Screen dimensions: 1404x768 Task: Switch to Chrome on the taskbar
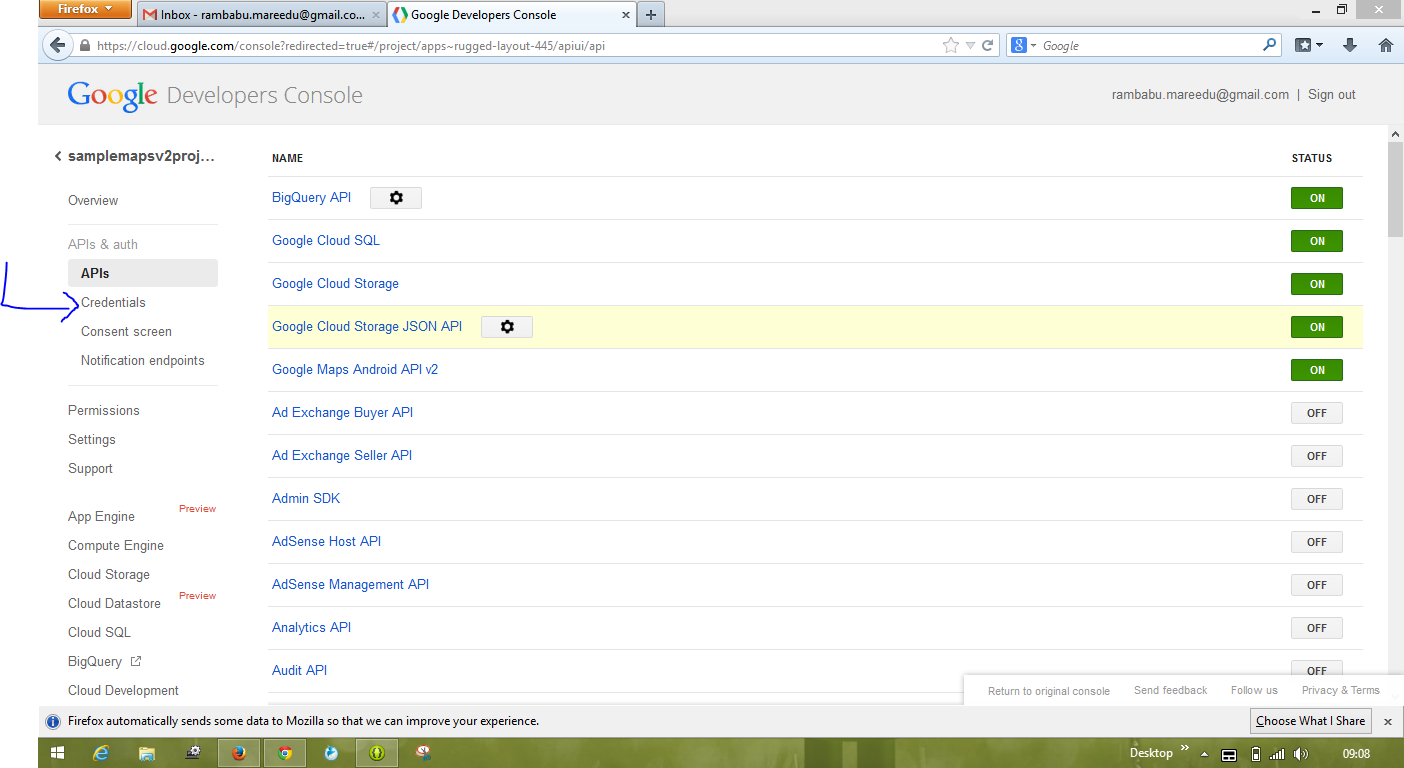[285, 753]
